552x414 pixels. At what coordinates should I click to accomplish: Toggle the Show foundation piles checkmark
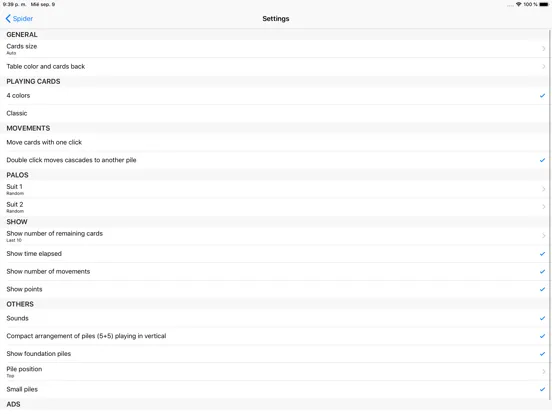point(542,354)
